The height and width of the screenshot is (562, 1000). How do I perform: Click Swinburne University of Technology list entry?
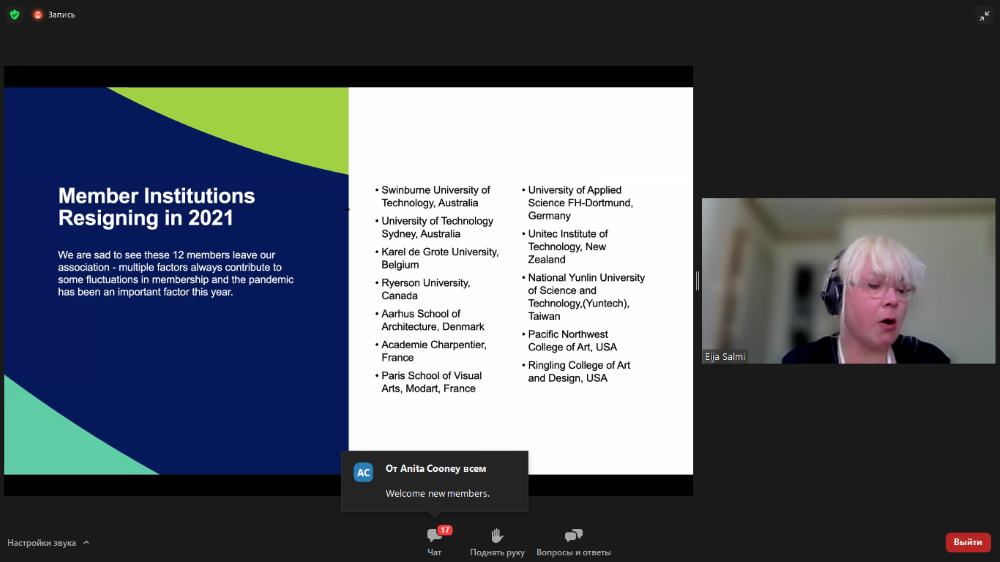435,196
